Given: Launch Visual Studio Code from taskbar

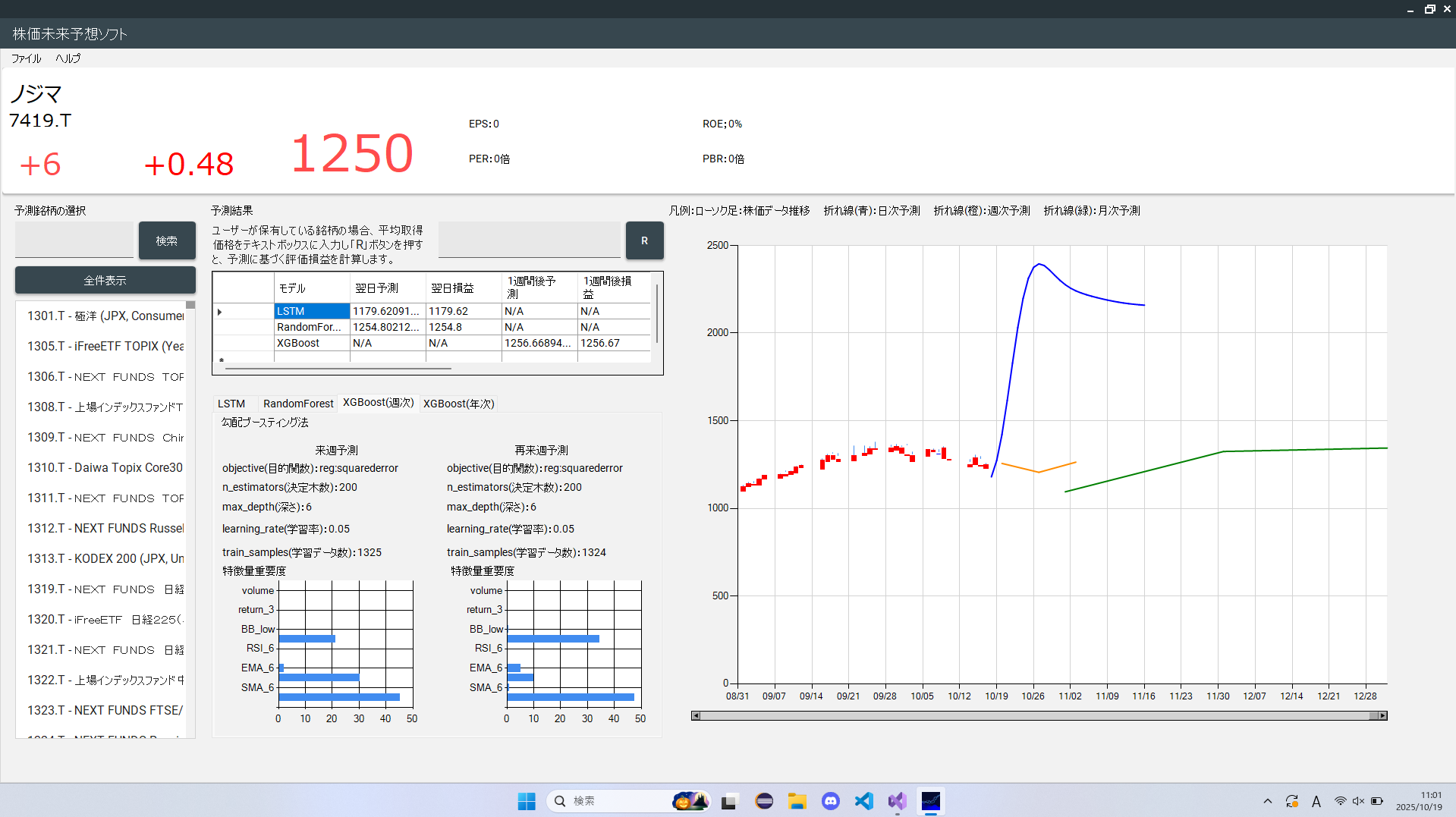Looking at the screenshot, I should pyautogui.click(x=863, y=801).
